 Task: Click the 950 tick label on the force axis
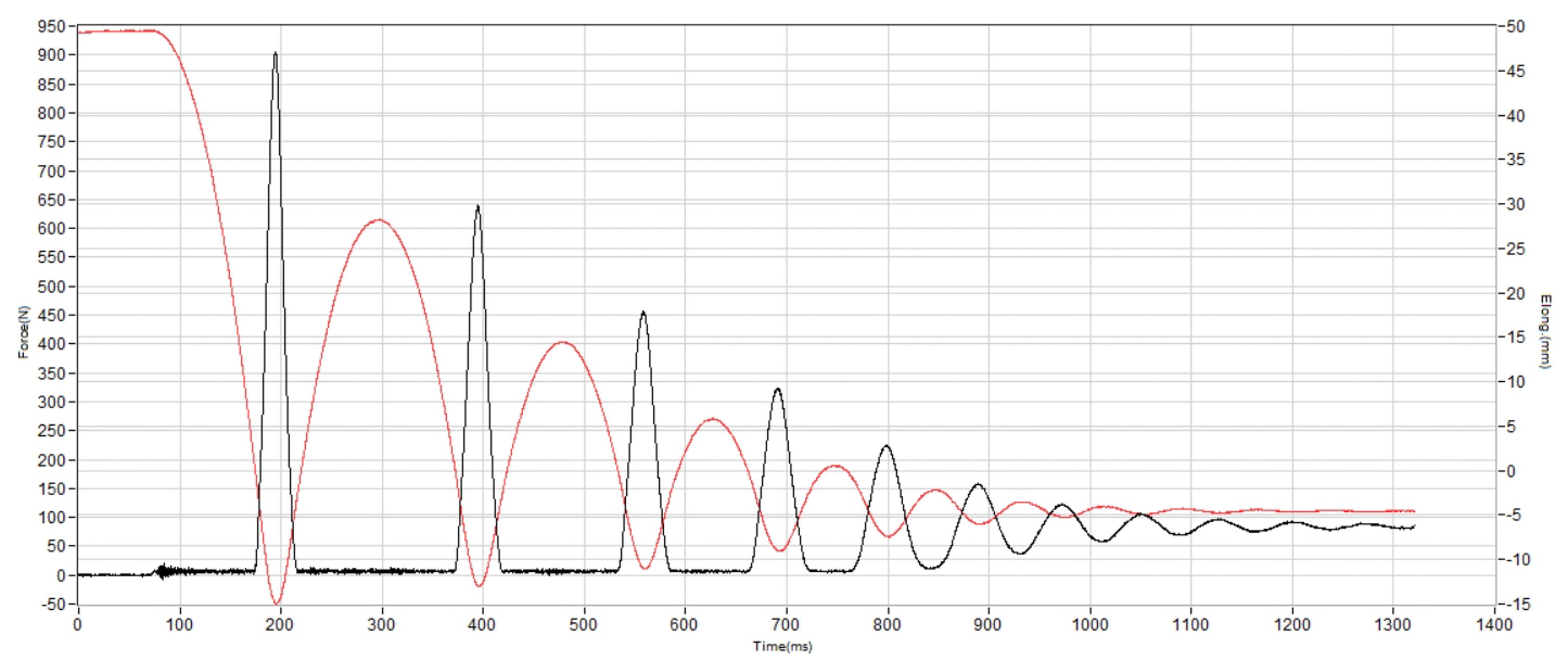click(x=51, y=26)
